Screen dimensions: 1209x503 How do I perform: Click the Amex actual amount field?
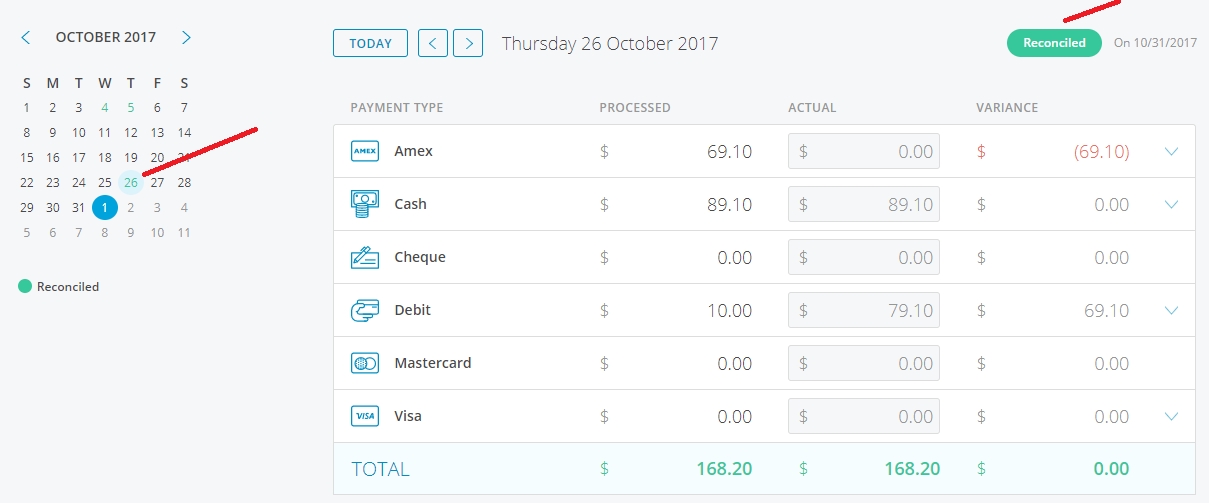click(x=864, y=151)
